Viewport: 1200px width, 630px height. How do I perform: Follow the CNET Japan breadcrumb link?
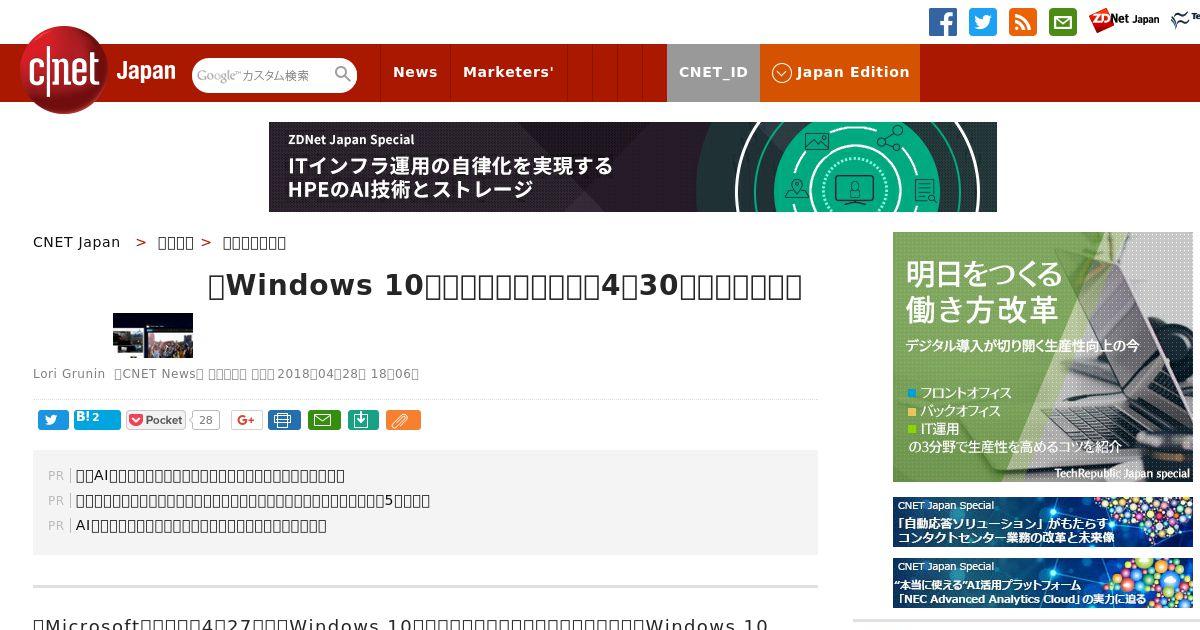tap(77, 242)
